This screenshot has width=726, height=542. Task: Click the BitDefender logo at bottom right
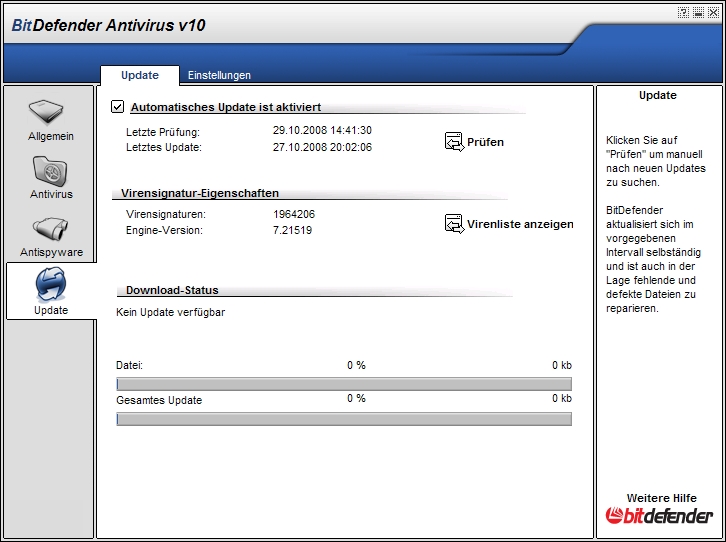point(659,515)
